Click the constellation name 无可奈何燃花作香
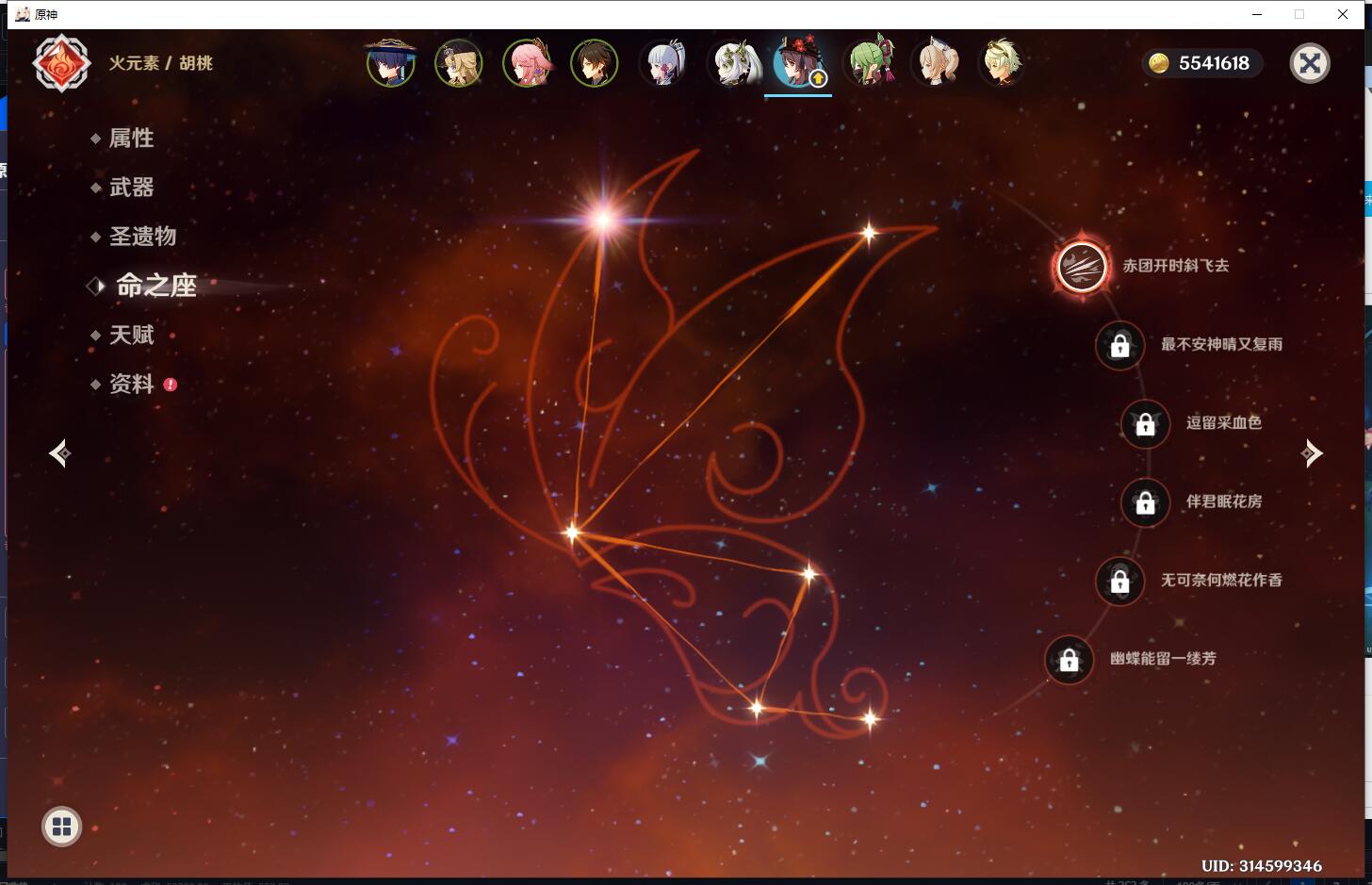Viewport: 1372px width, 885px height. tap(1221, 581)
